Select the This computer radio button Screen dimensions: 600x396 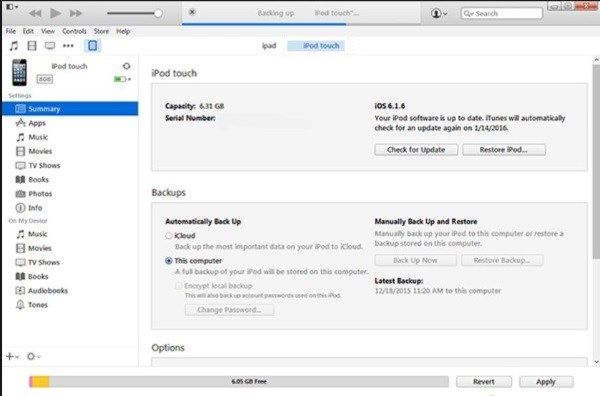click(168, 261)
